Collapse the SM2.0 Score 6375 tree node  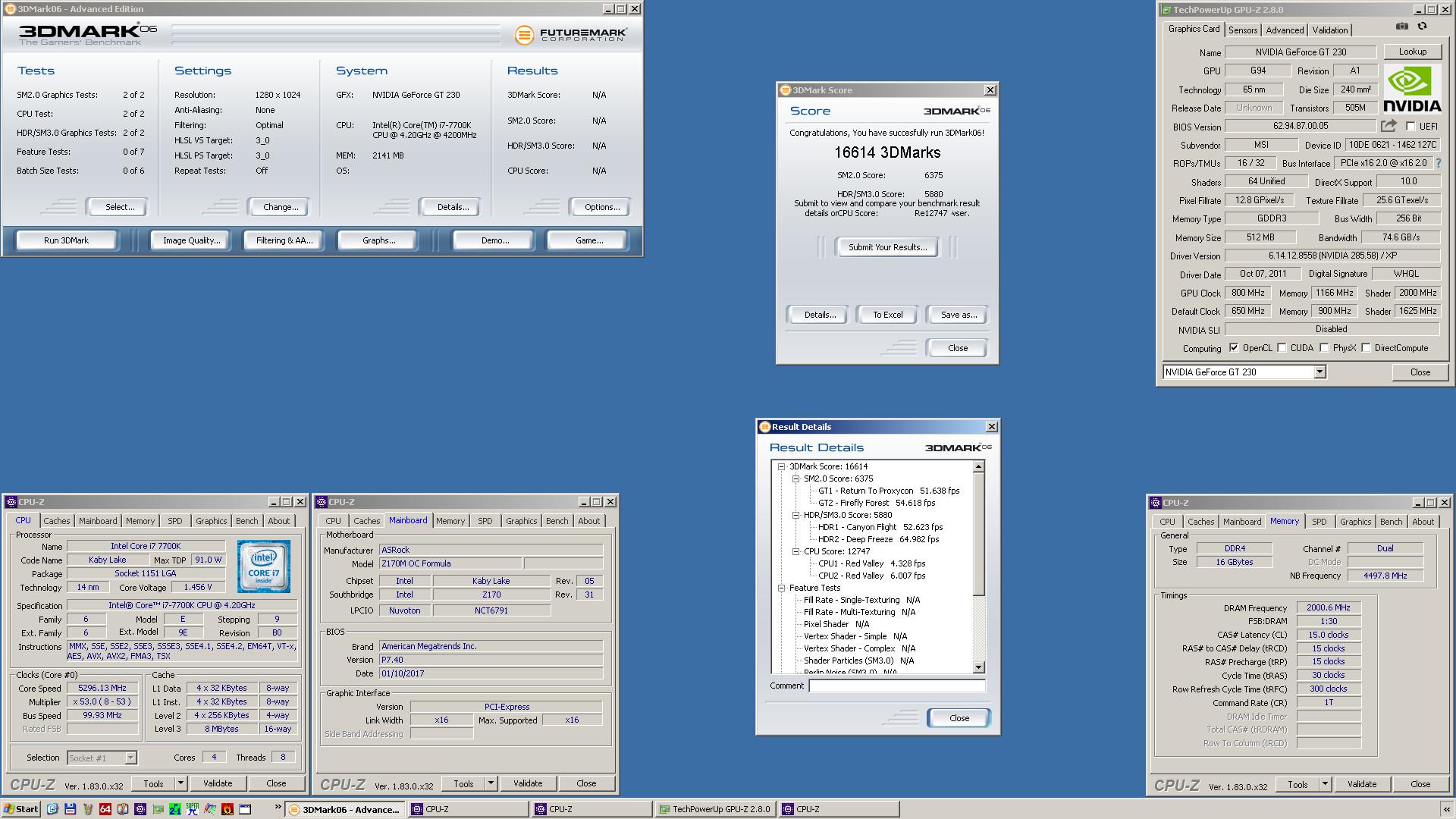pos(795,479)
